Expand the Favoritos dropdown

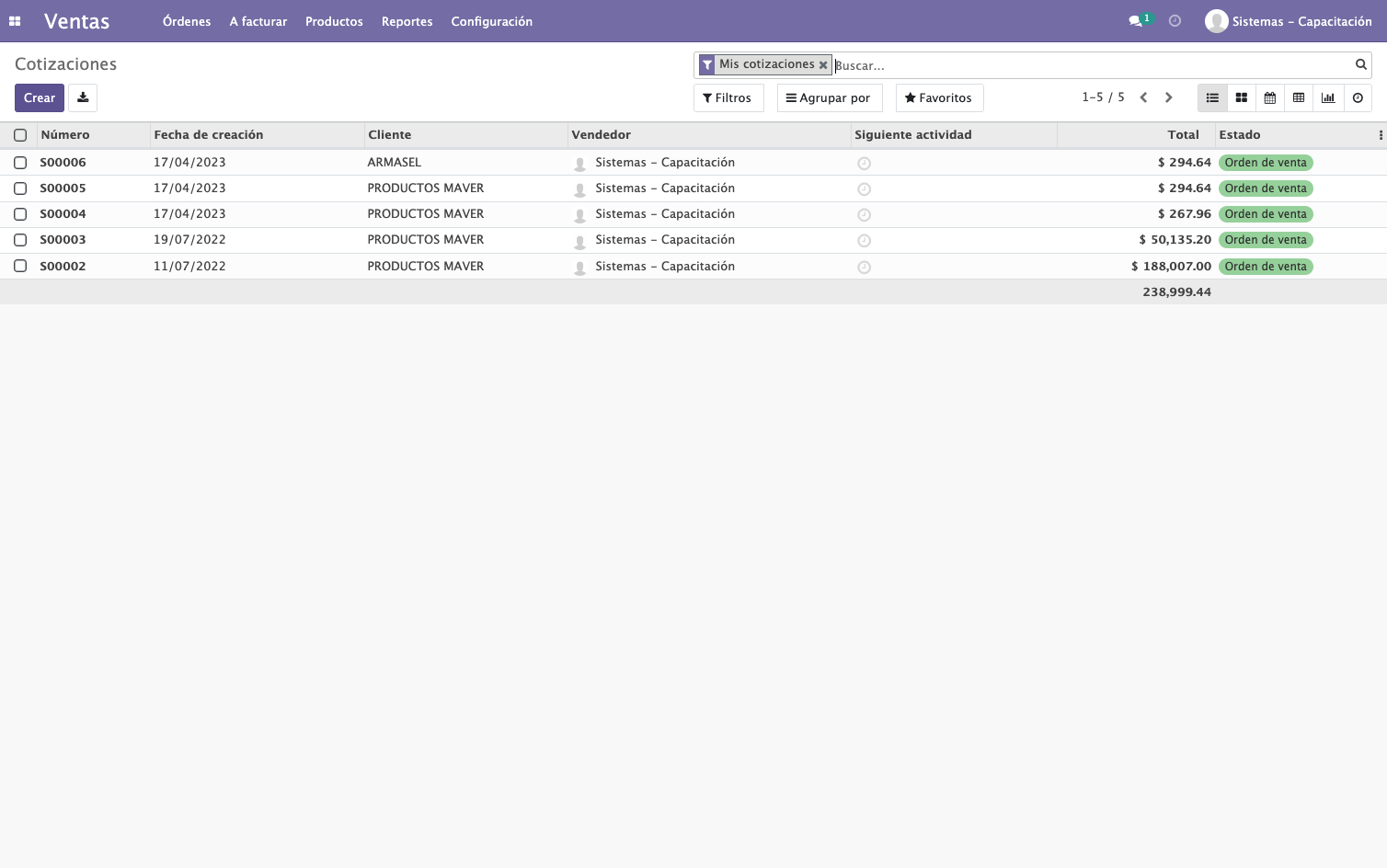click(939, 97)
